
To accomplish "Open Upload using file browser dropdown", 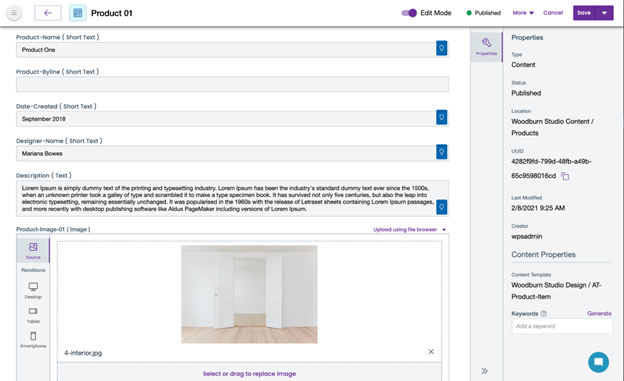I will pyautogui.click(x=410, y=229).
